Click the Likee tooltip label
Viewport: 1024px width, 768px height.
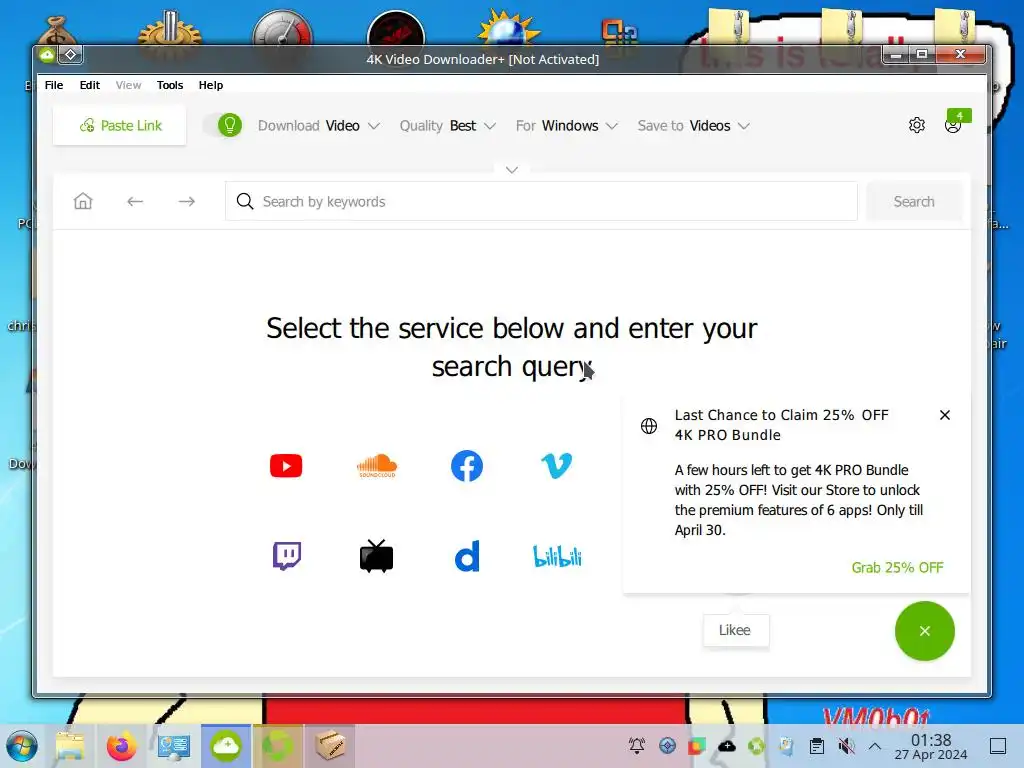click(735, 630)
